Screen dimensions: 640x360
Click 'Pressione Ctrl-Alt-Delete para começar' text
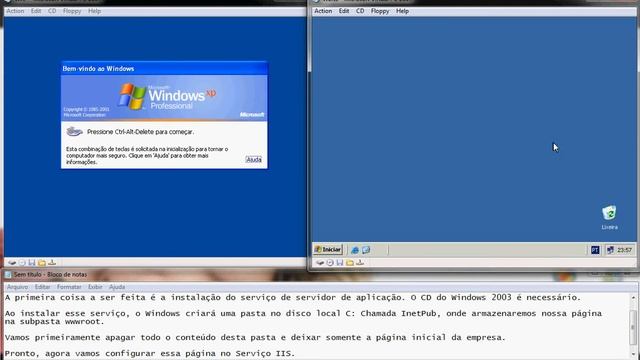pyautogui.click(x=140, y=132)
